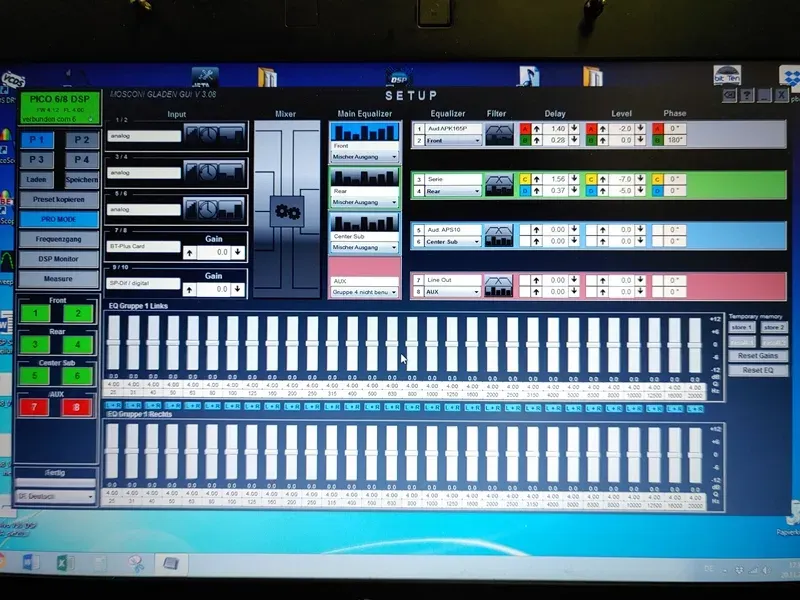Select preset P 2
This screenshot has height=600, width=800.
pos(82,140)
